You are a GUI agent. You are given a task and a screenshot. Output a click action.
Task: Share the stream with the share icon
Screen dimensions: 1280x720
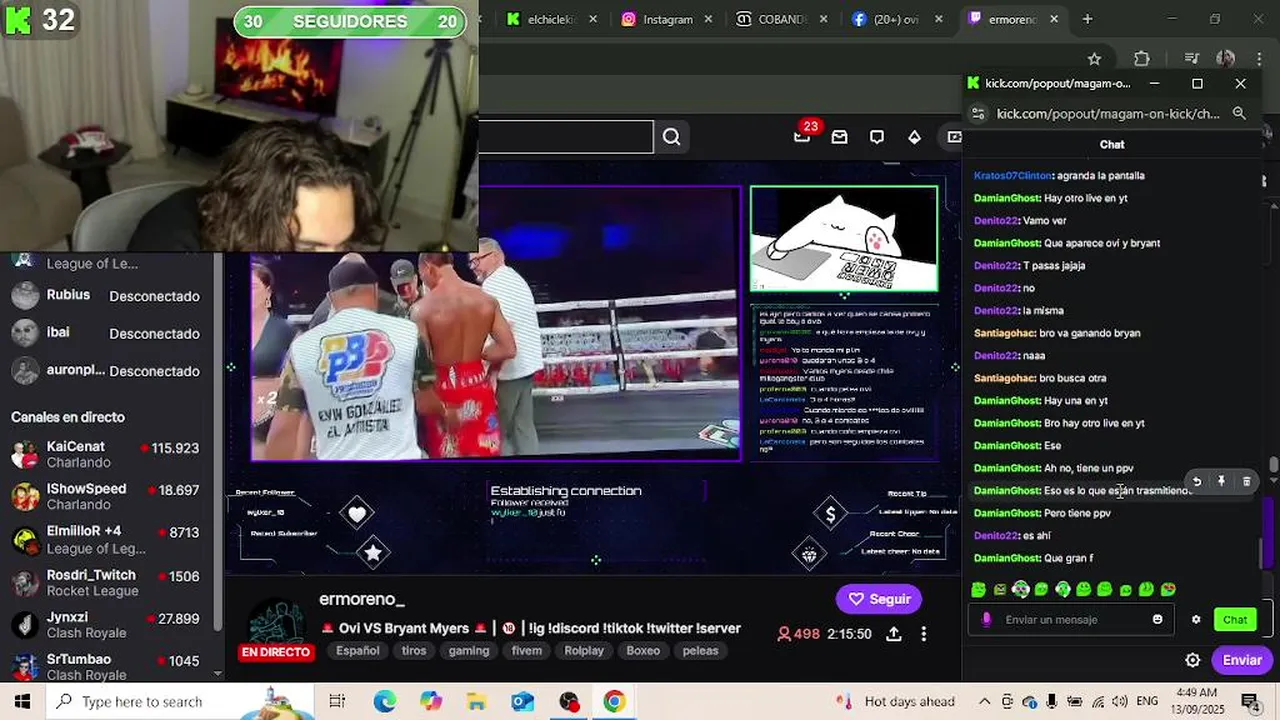[x=894, y=634]
